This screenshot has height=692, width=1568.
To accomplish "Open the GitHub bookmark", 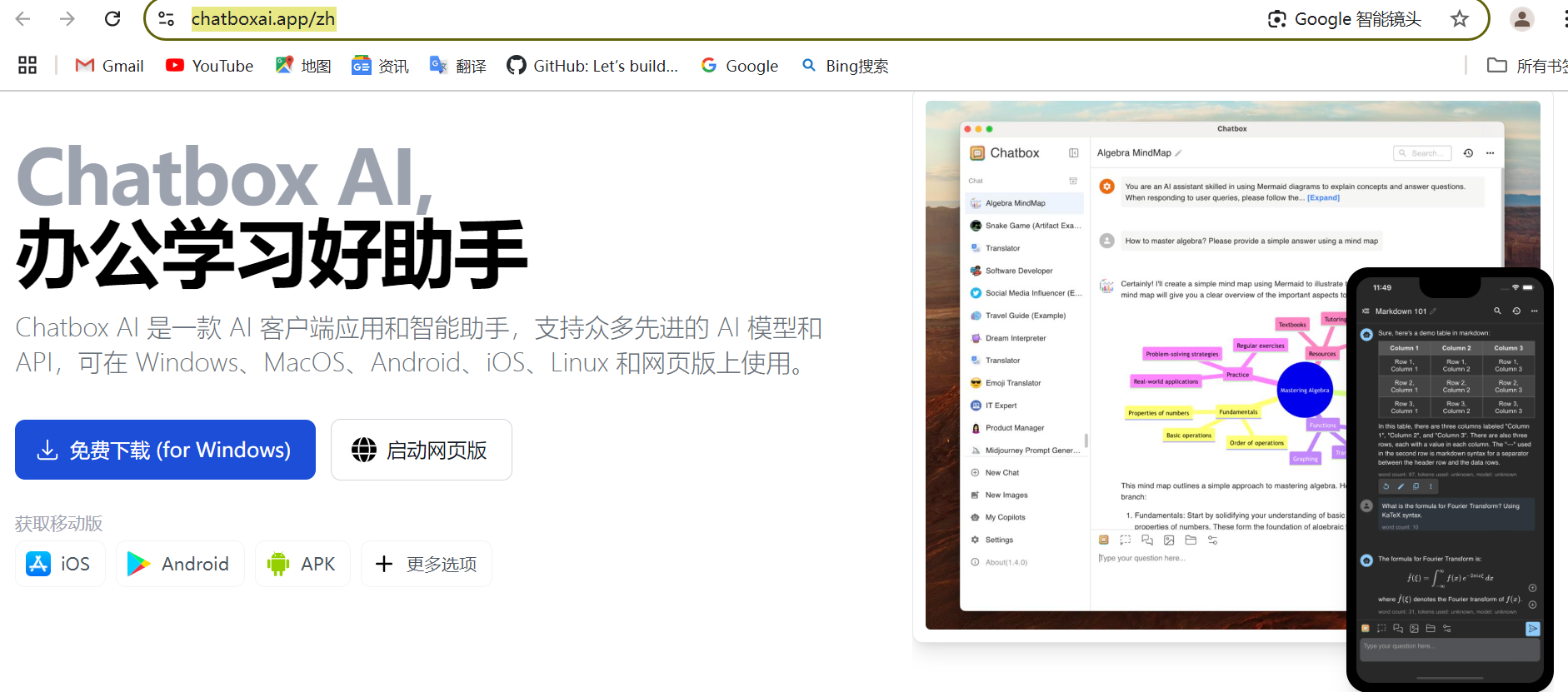I will pyautogui.click(x=592, y=66).
